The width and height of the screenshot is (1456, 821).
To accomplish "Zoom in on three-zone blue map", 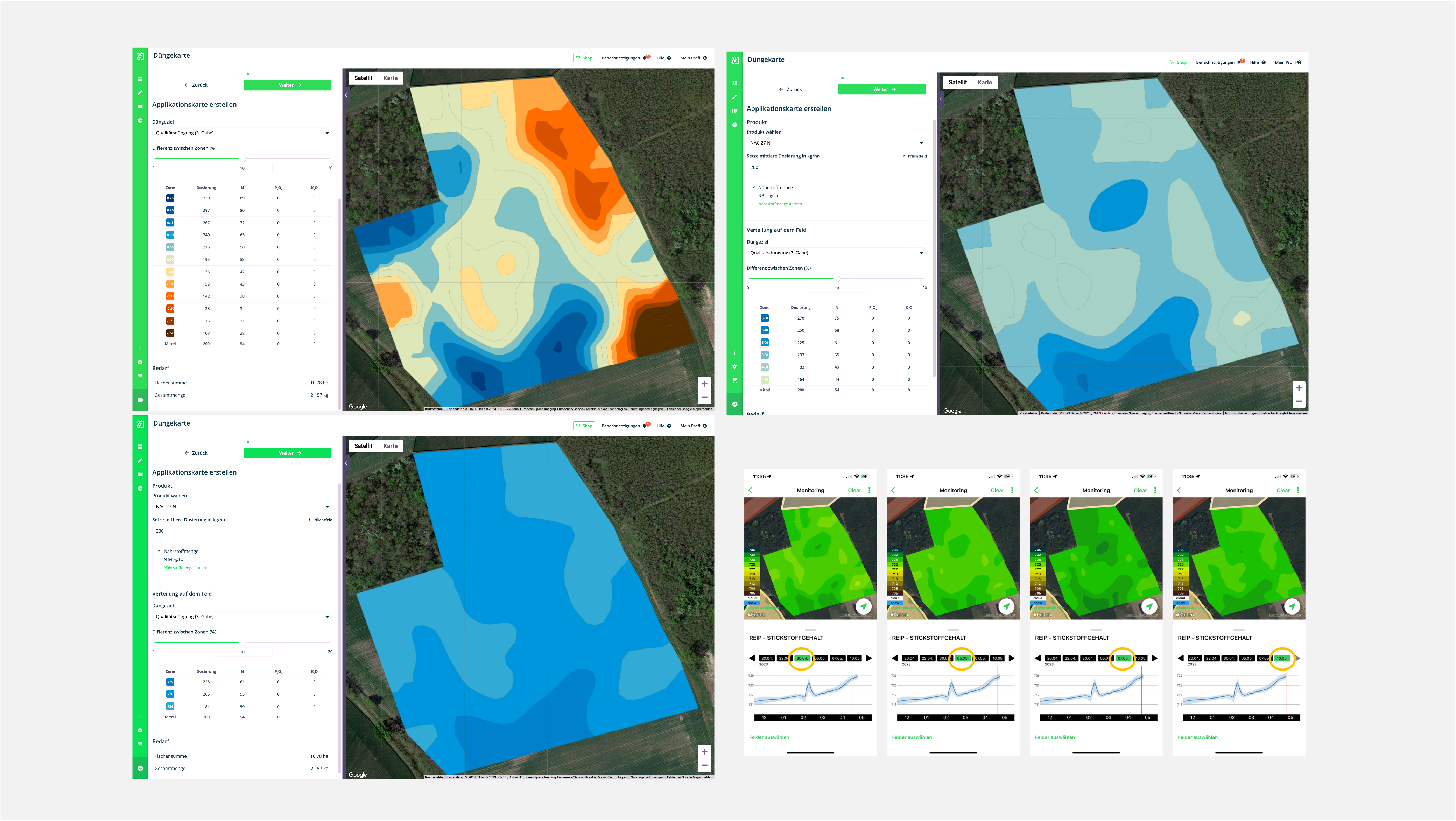I will coord(704,751).
